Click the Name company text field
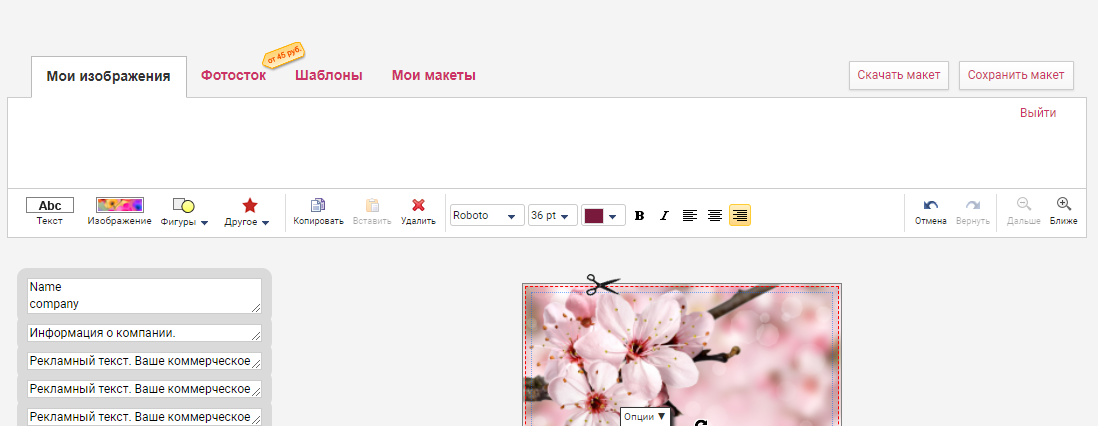The width and height of the screenshot is (1098, 426). tap(144, 296)
